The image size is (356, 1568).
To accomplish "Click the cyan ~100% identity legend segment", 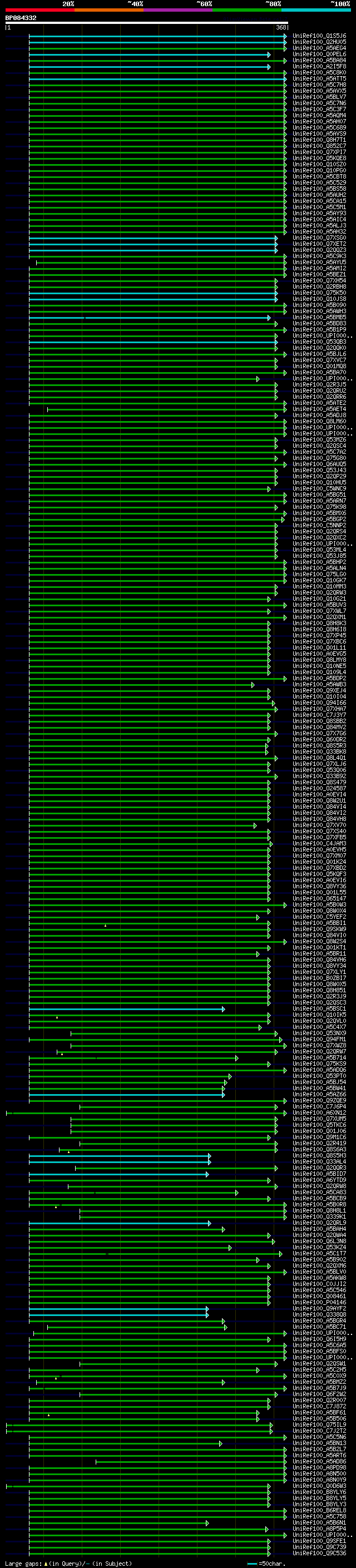I will click(317, 10).
